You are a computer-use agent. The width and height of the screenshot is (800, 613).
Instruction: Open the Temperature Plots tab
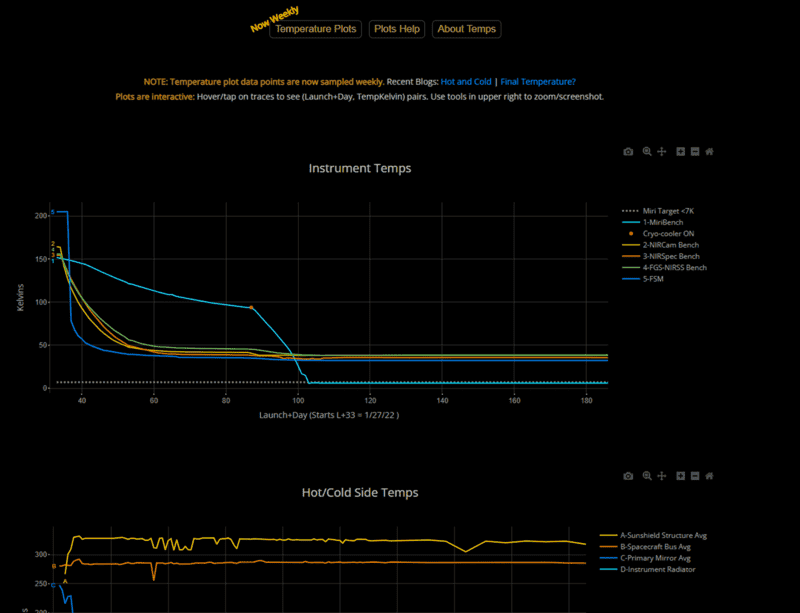click(x=315, y=29)
